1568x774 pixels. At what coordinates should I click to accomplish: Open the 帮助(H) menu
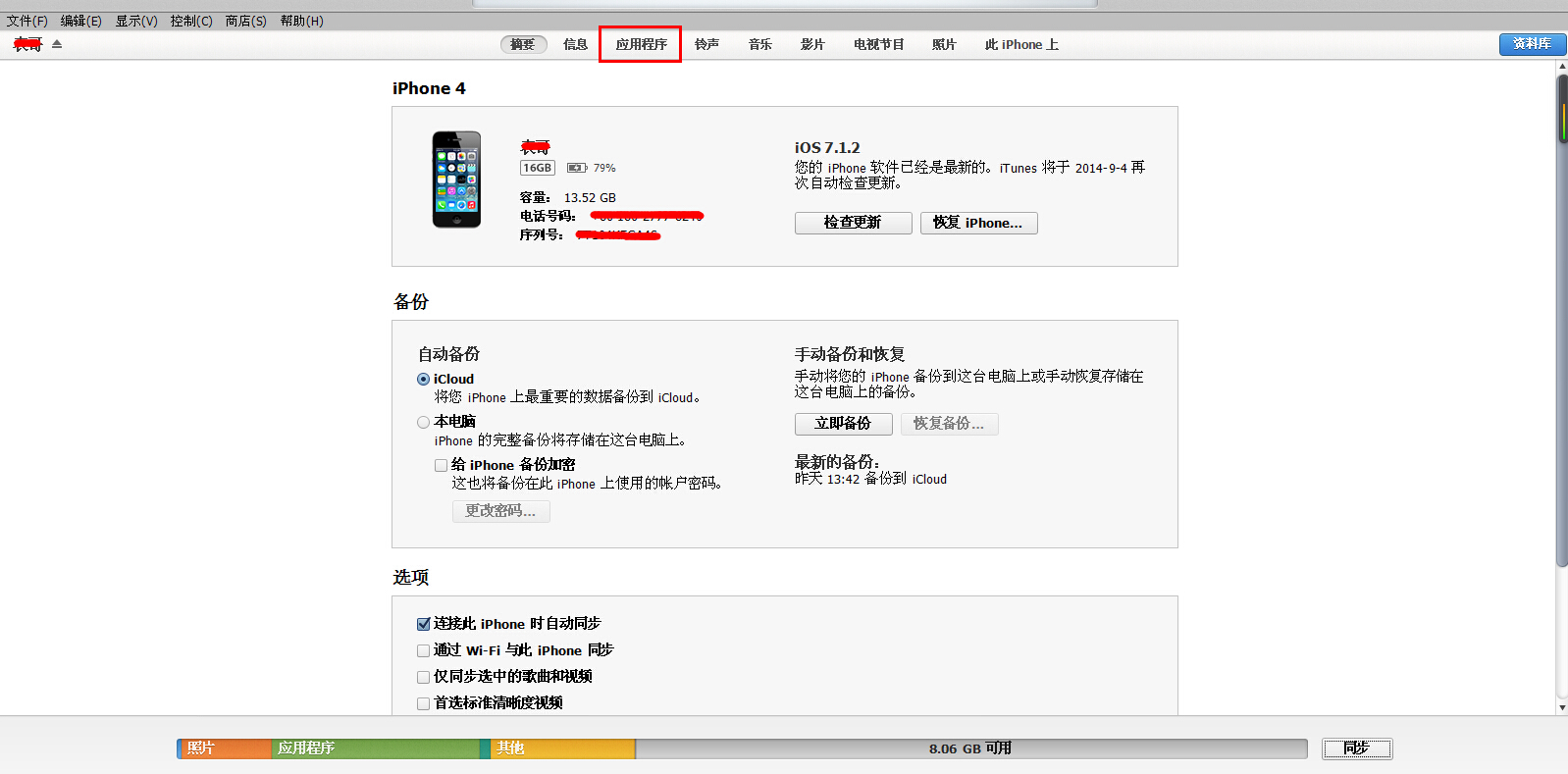302,21
